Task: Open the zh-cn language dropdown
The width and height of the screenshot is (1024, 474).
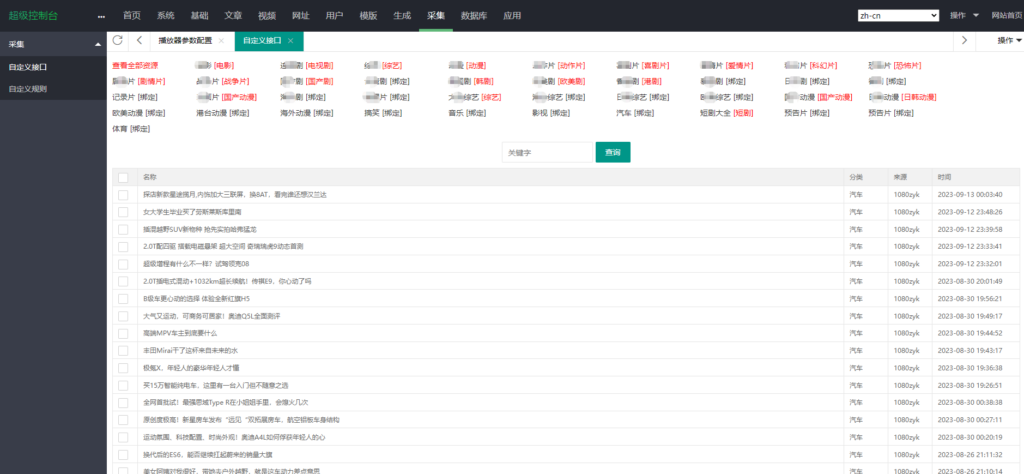Action: point(898,16)
